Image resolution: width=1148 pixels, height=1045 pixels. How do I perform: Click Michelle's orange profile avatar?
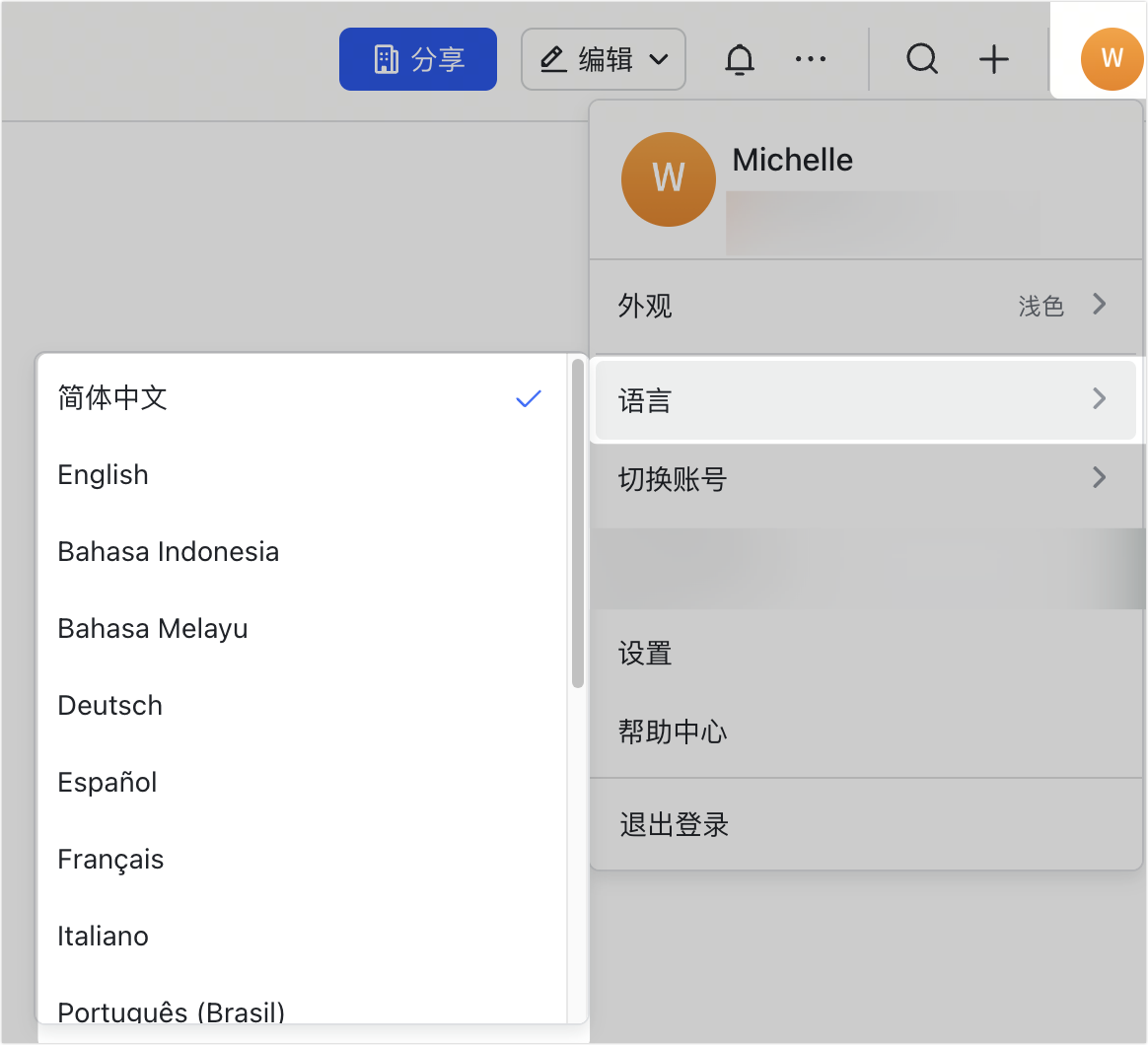668,179
